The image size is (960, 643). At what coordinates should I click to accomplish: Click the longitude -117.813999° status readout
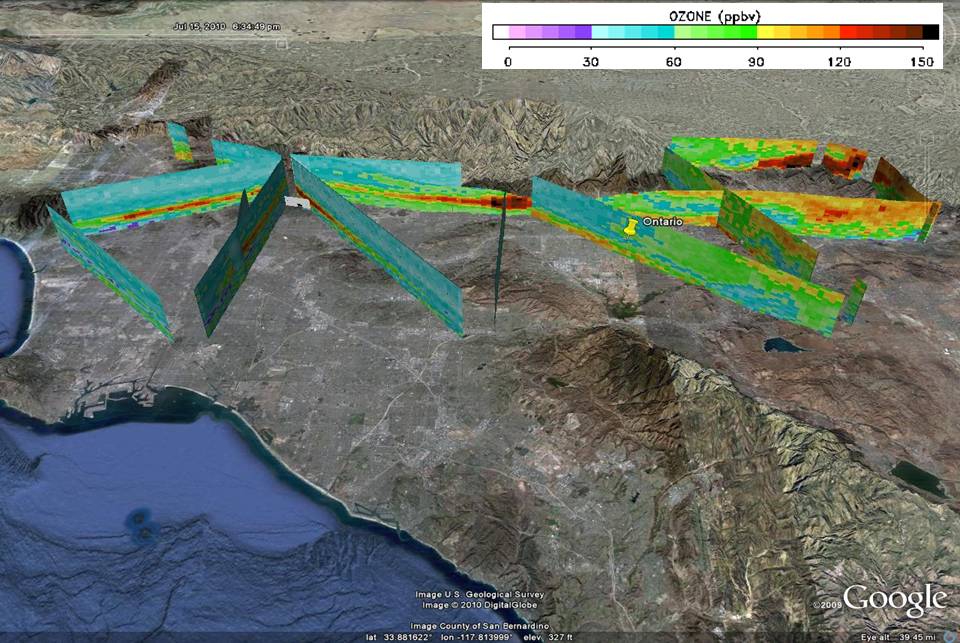(478, 637)
